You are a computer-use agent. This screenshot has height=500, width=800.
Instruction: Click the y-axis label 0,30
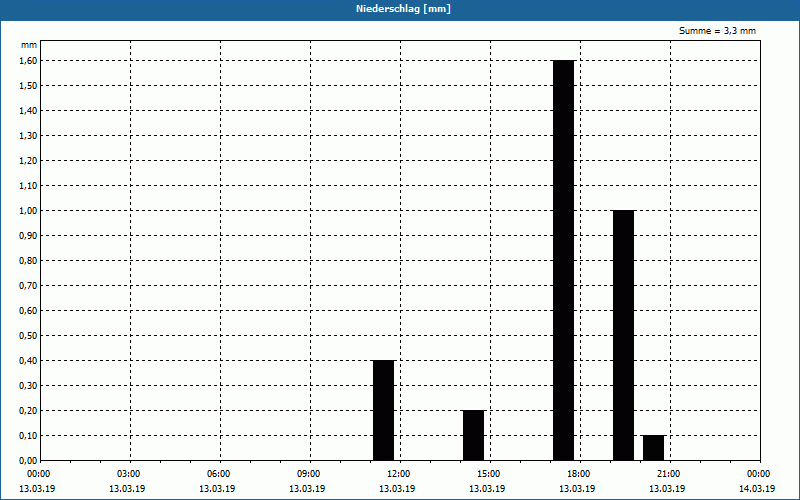click(x=28, y=385)
